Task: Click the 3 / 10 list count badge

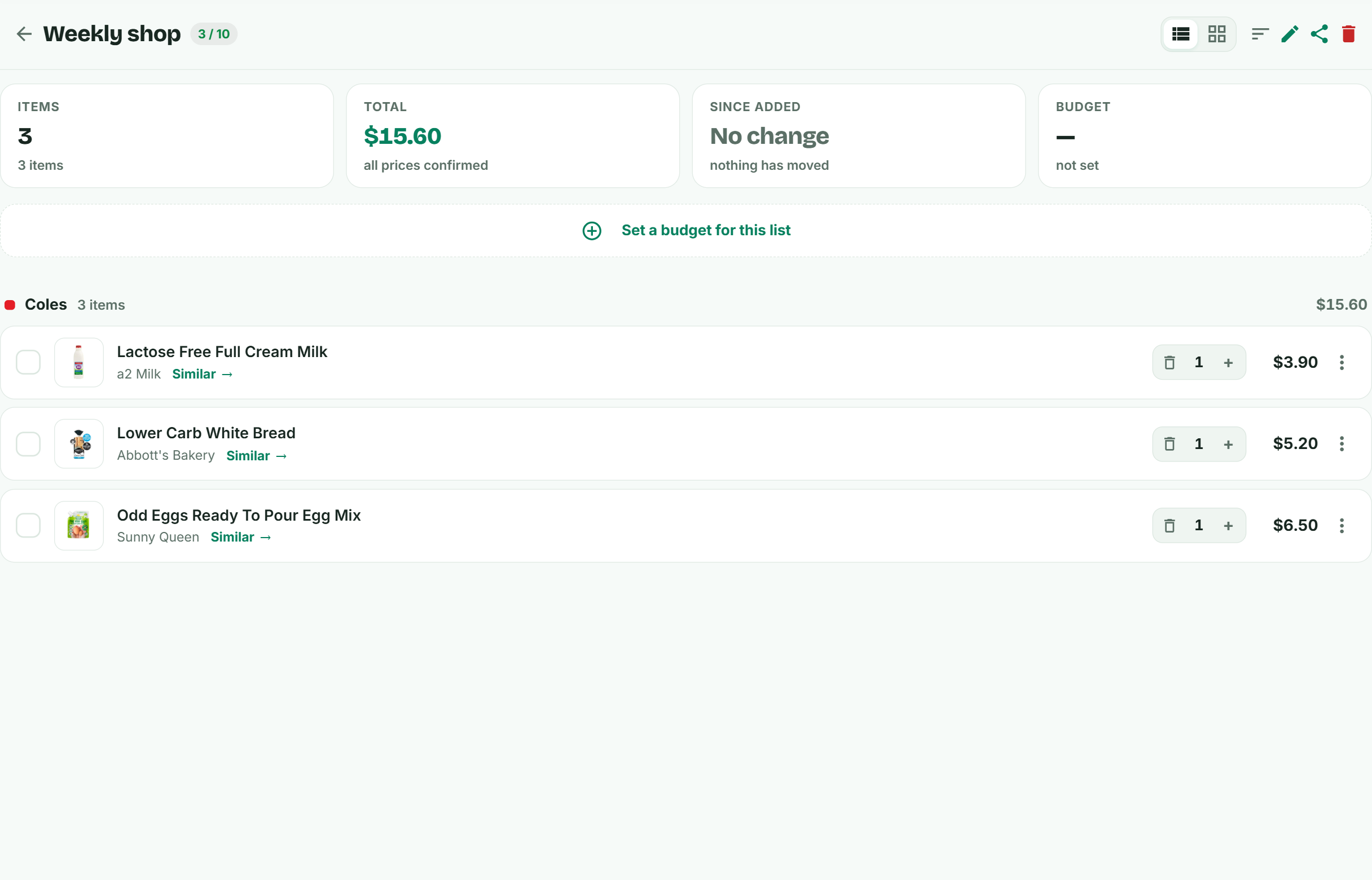Action: pos(214,34)
